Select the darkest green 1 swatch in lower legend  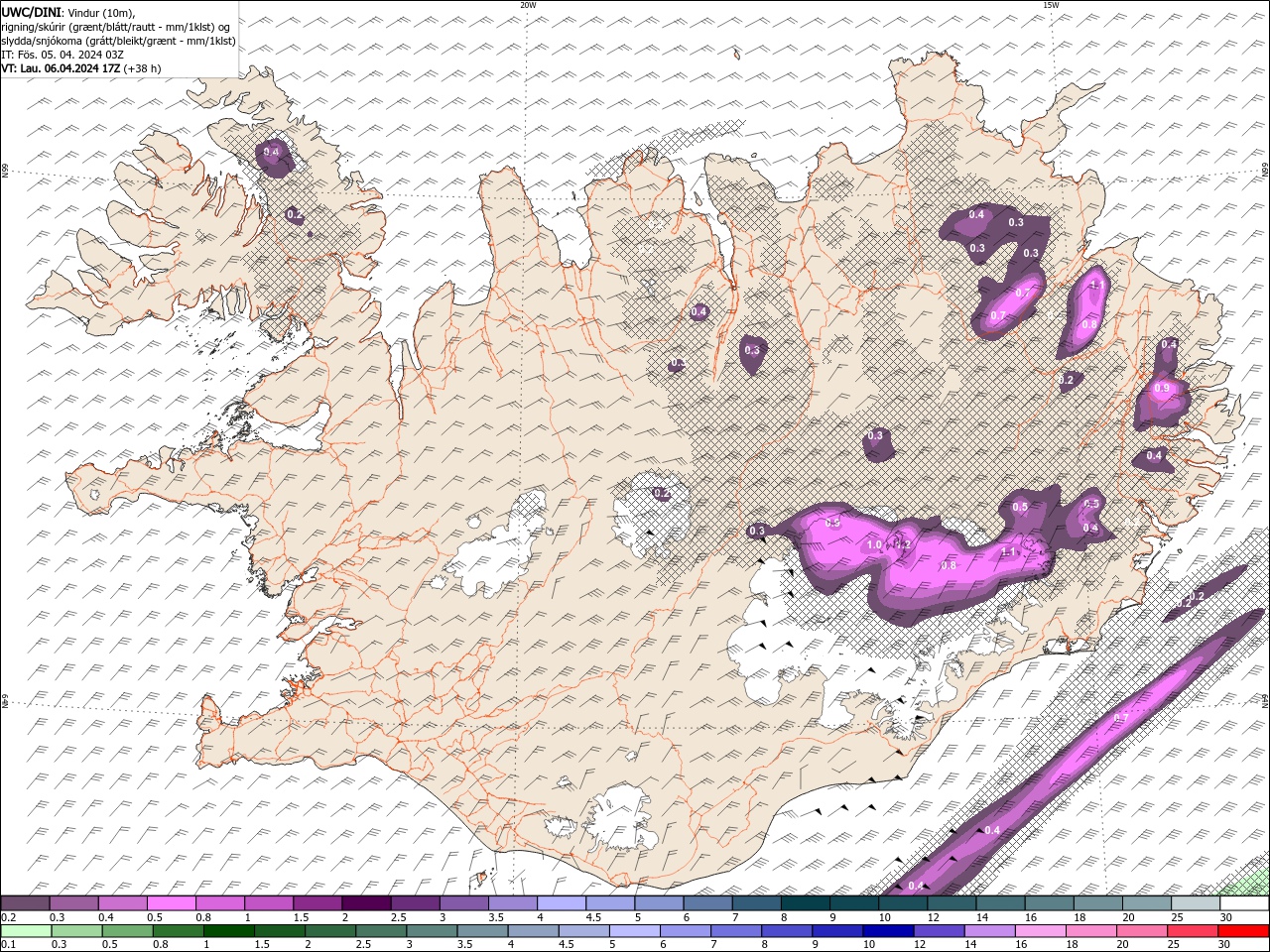coord(229,931)
